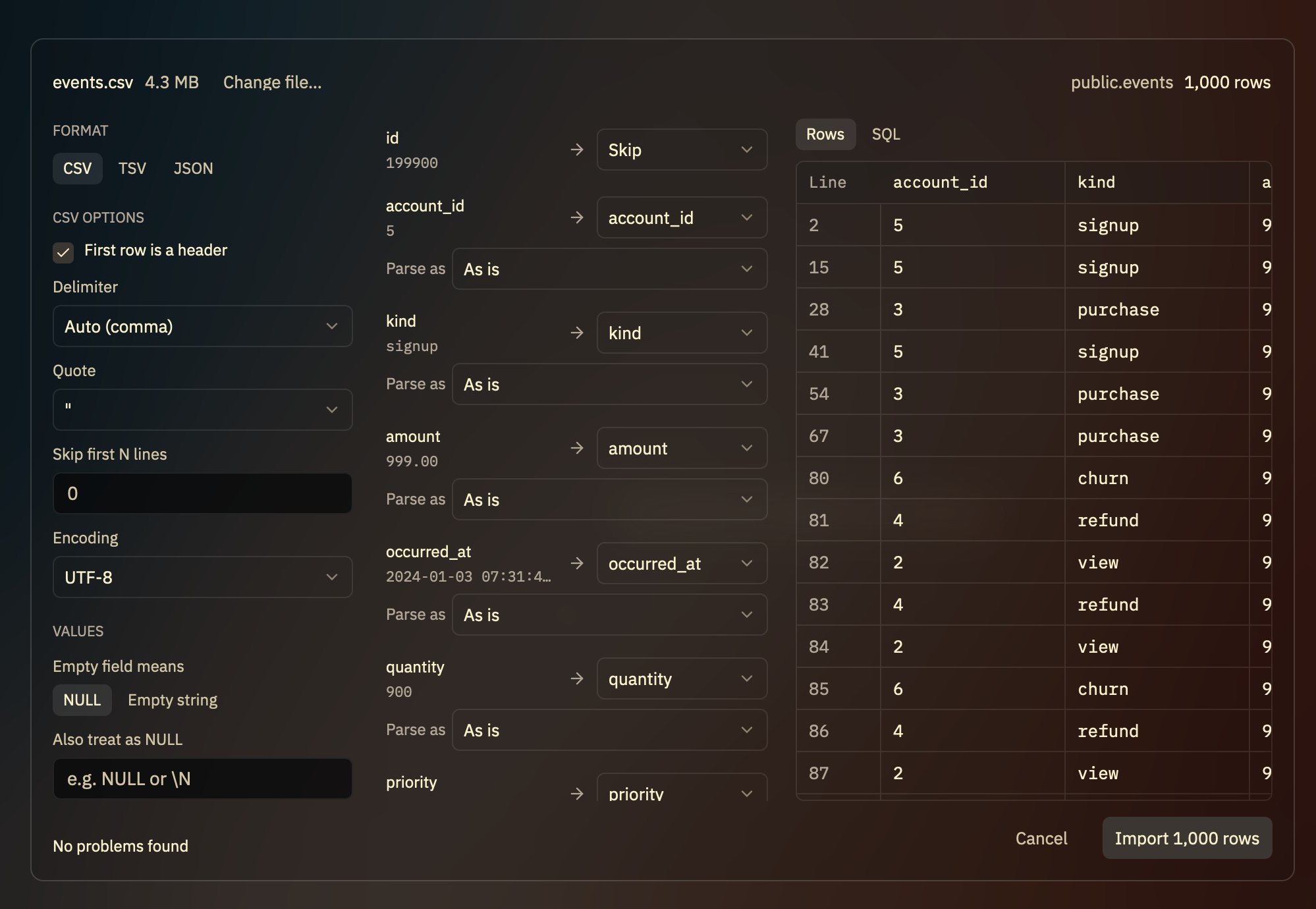Open Parse as dropdown under quantity

click(609, 730)
